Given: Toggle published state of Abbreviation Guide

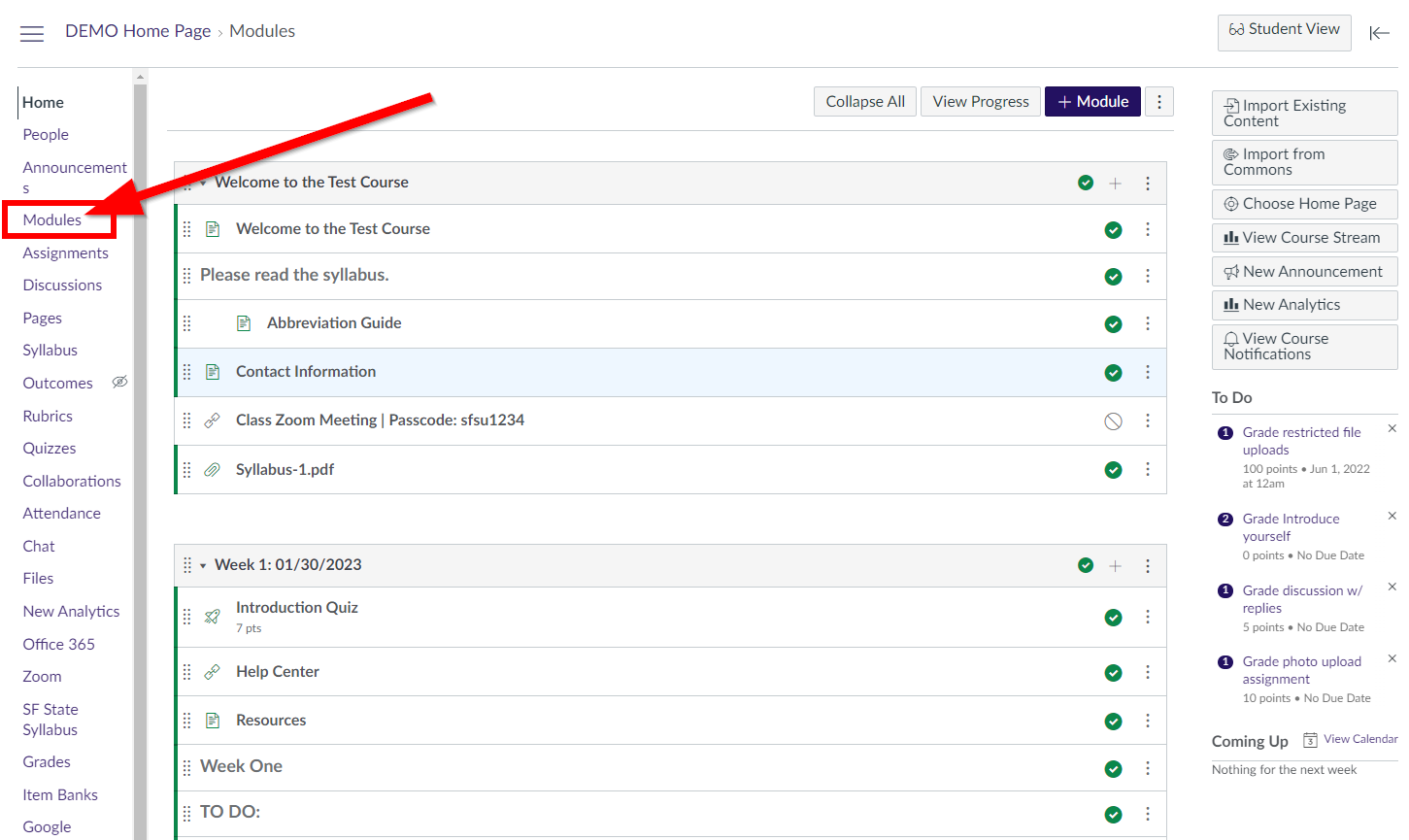Looking at the screenshot, I should tap(1114, 324).
